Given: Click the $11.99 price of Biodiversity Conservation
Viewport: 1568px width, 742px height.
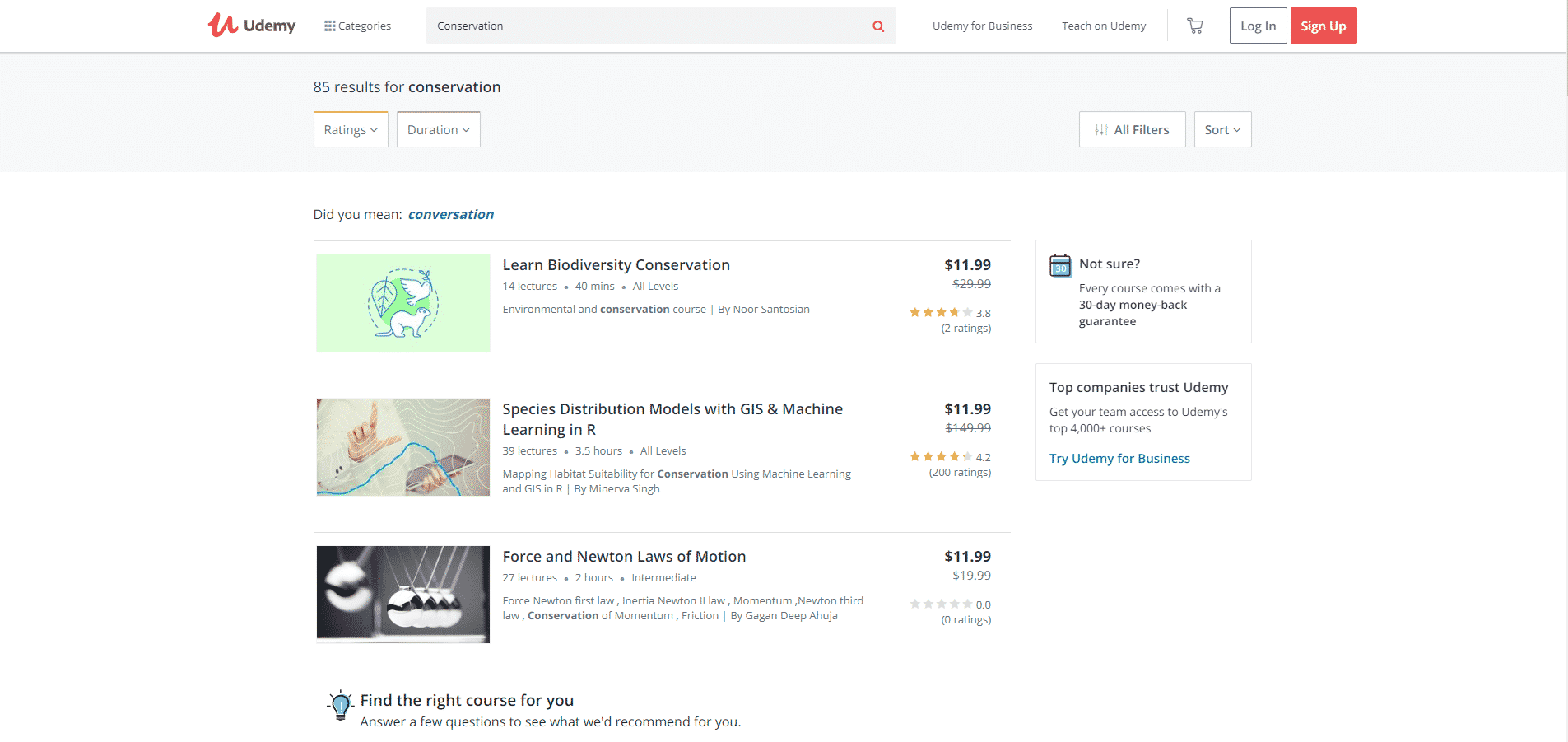Looking at the screenshot, I should point(967,264).
